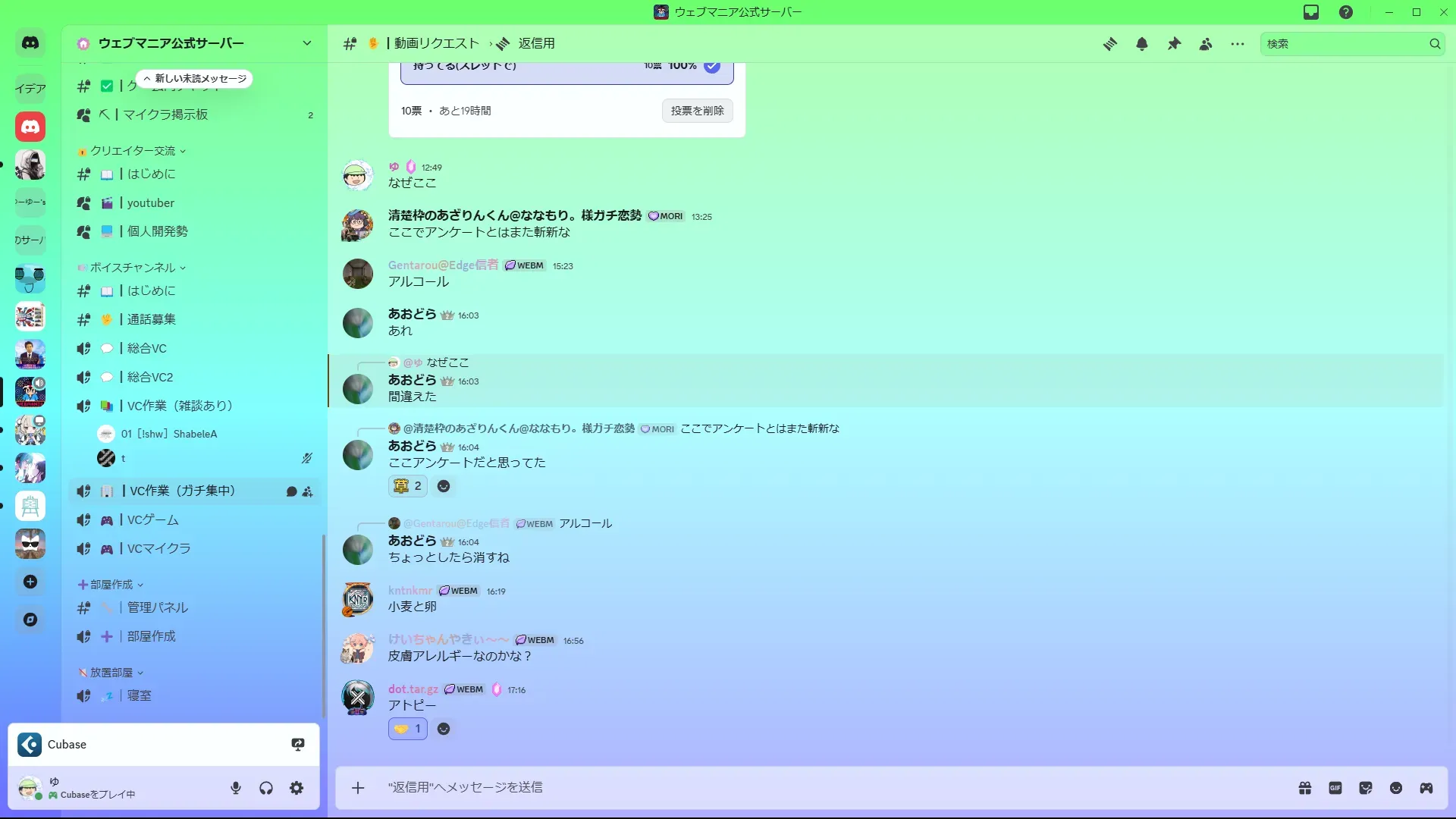Open user settings gear icon
This screenshot has width=1456, height=819.
pyautogui.click(x=297, y=788)
